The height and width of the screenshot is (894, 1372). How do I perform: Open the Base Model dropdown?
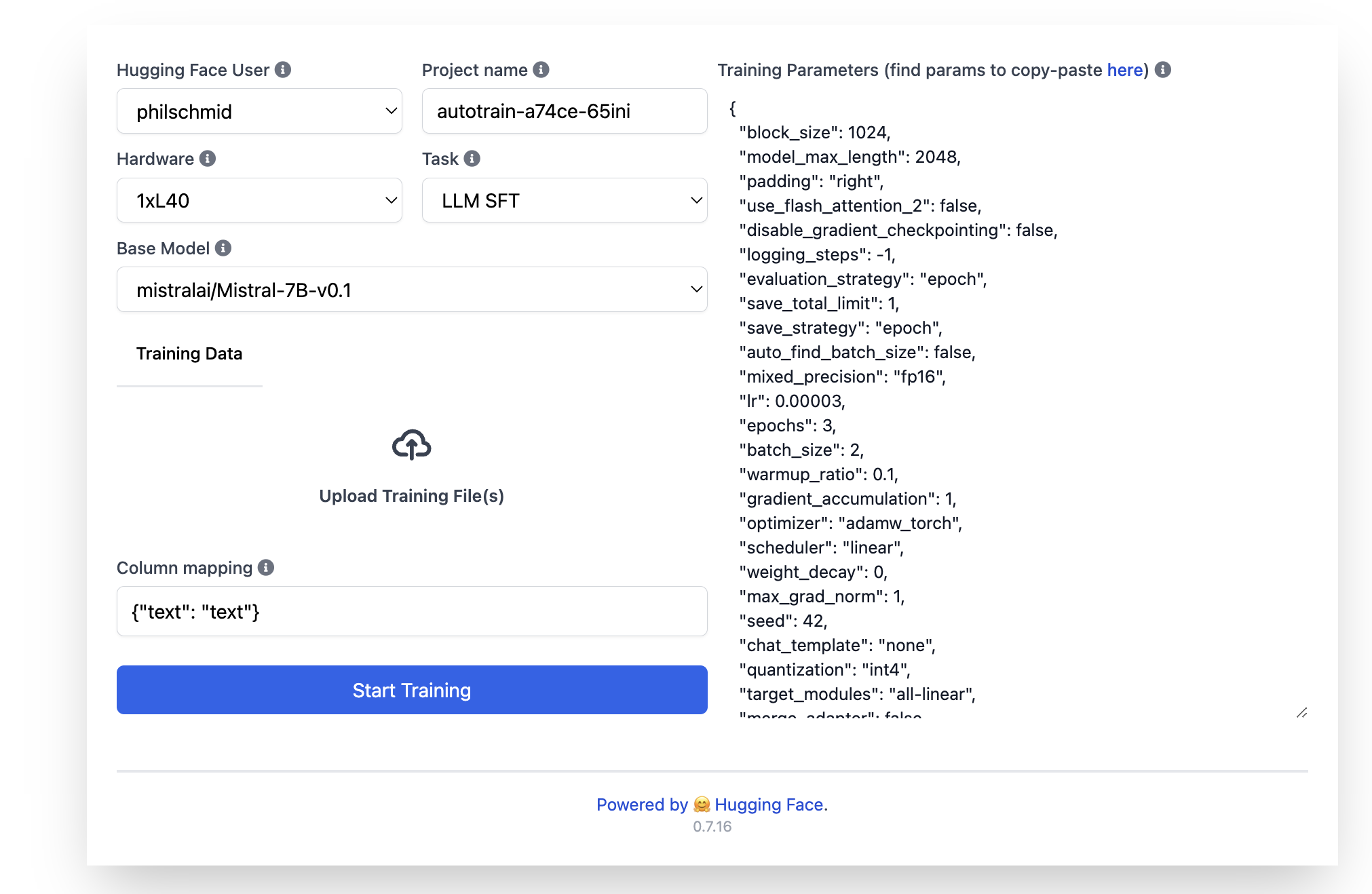[411, 290]
